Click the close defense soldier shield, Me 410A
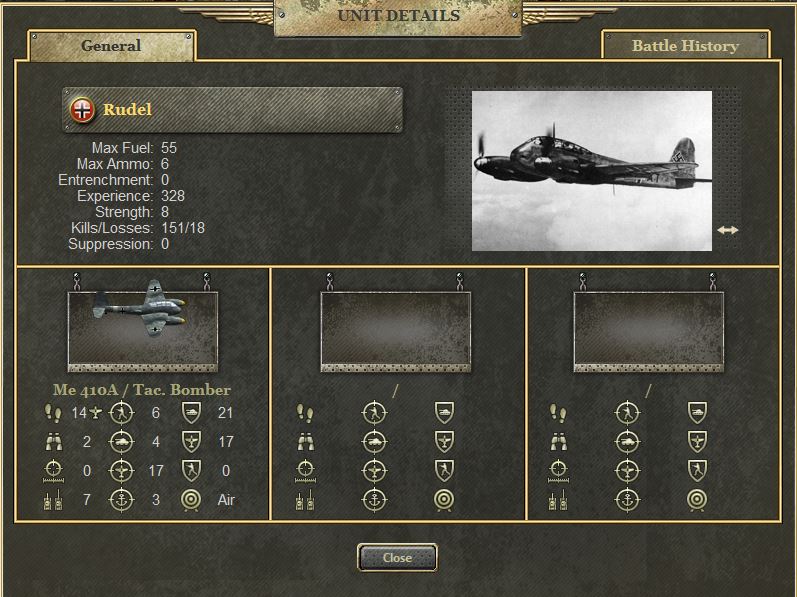The image size is (797, 597). [191, 471]
